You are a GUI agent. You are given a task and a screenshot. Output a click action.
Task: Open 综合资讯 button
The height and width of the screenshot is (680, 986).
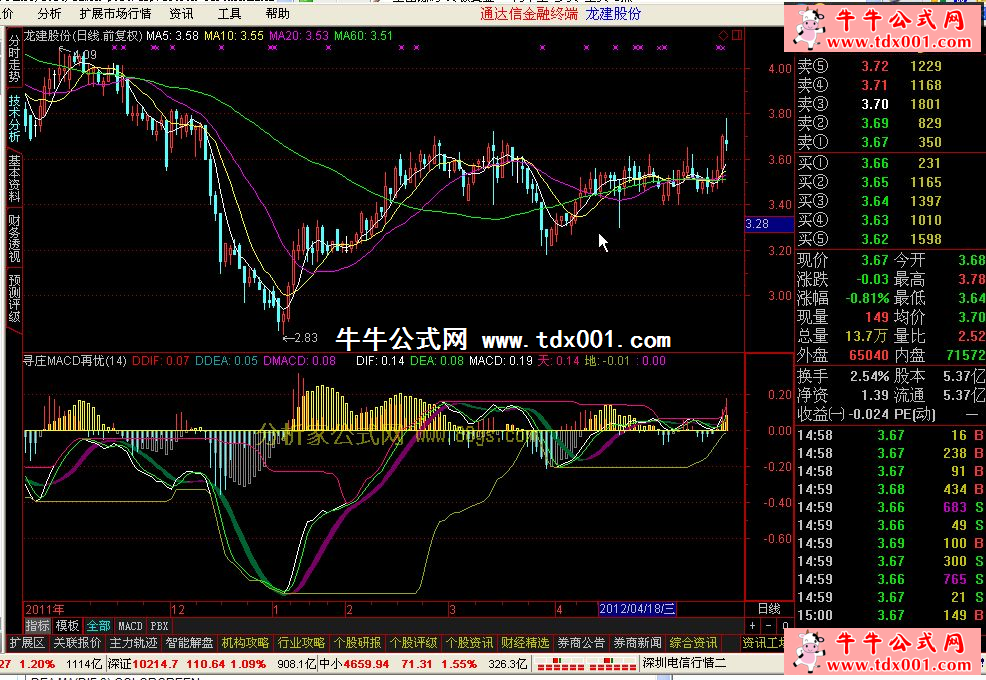click(693, 643)
